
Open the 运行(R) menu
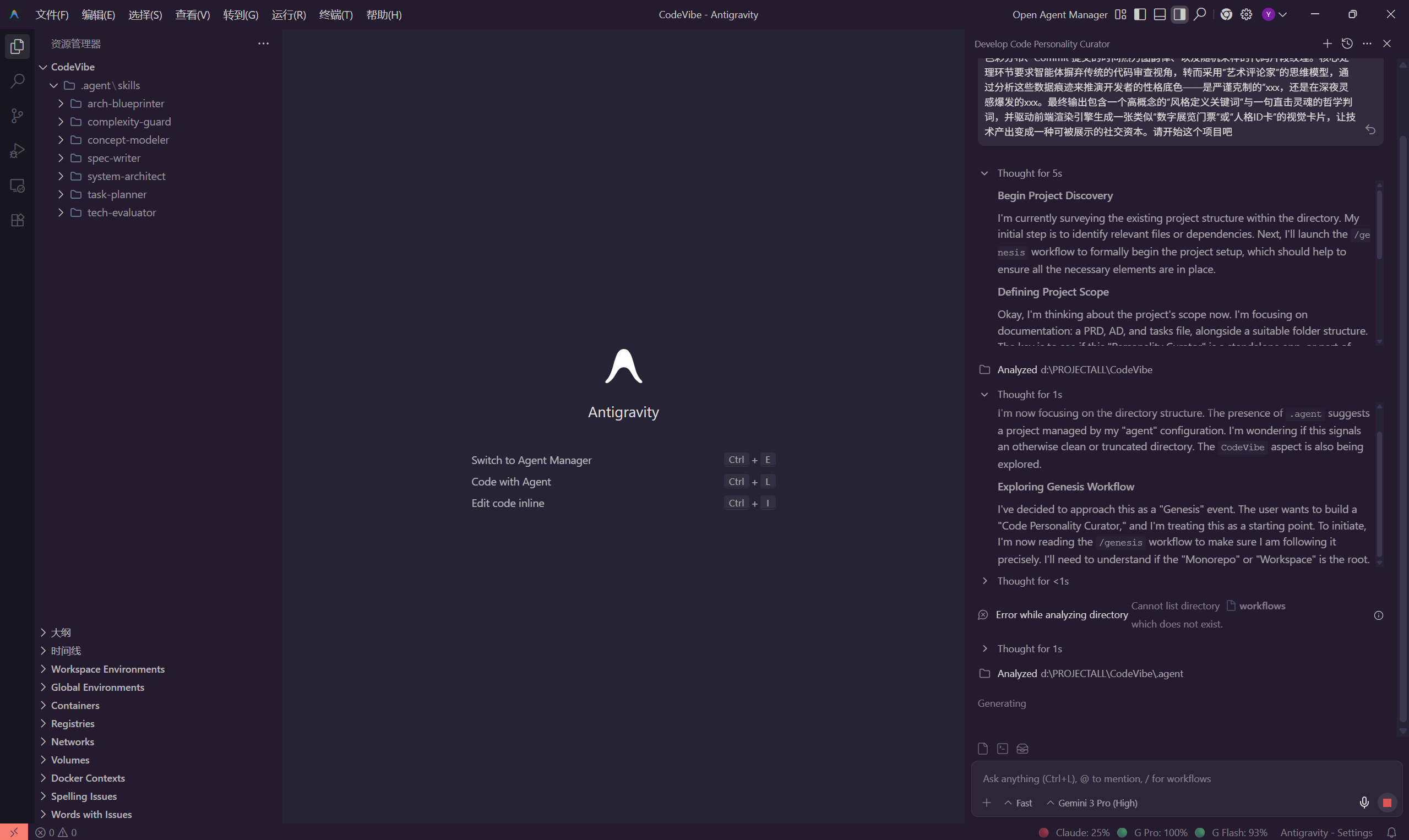pos(289,15)
